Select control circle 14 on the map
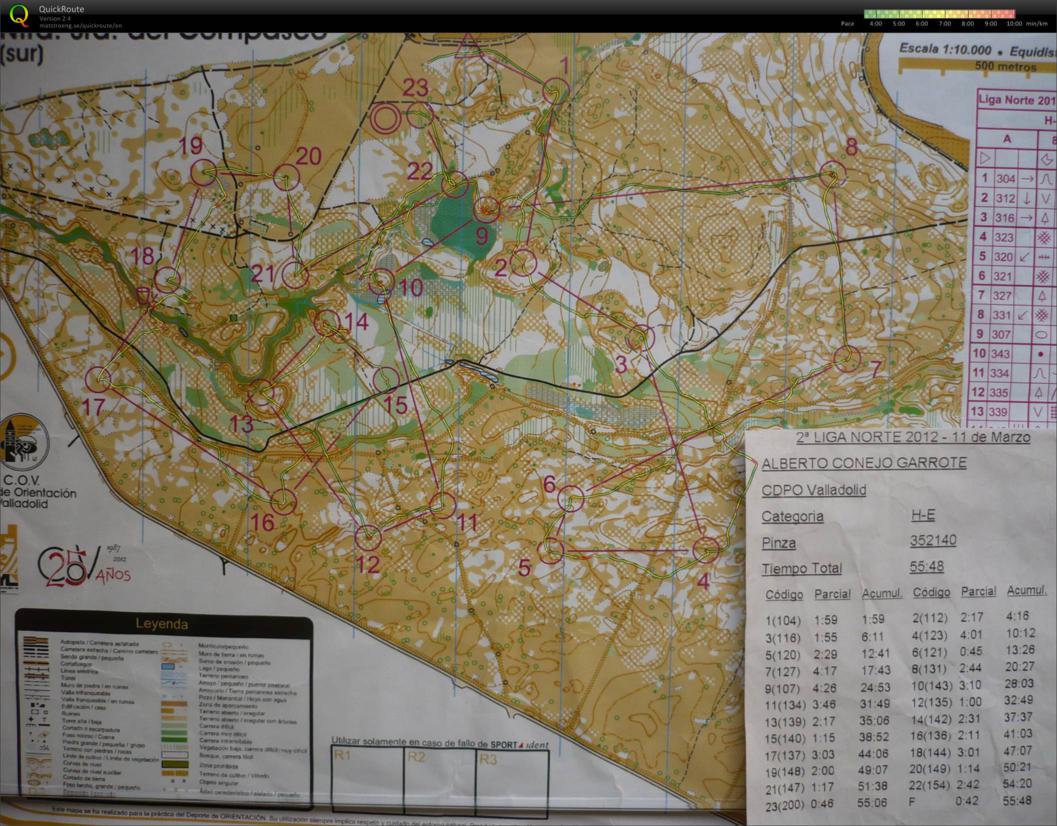This screenshot has height=826, width=1057. coord(327,323)
